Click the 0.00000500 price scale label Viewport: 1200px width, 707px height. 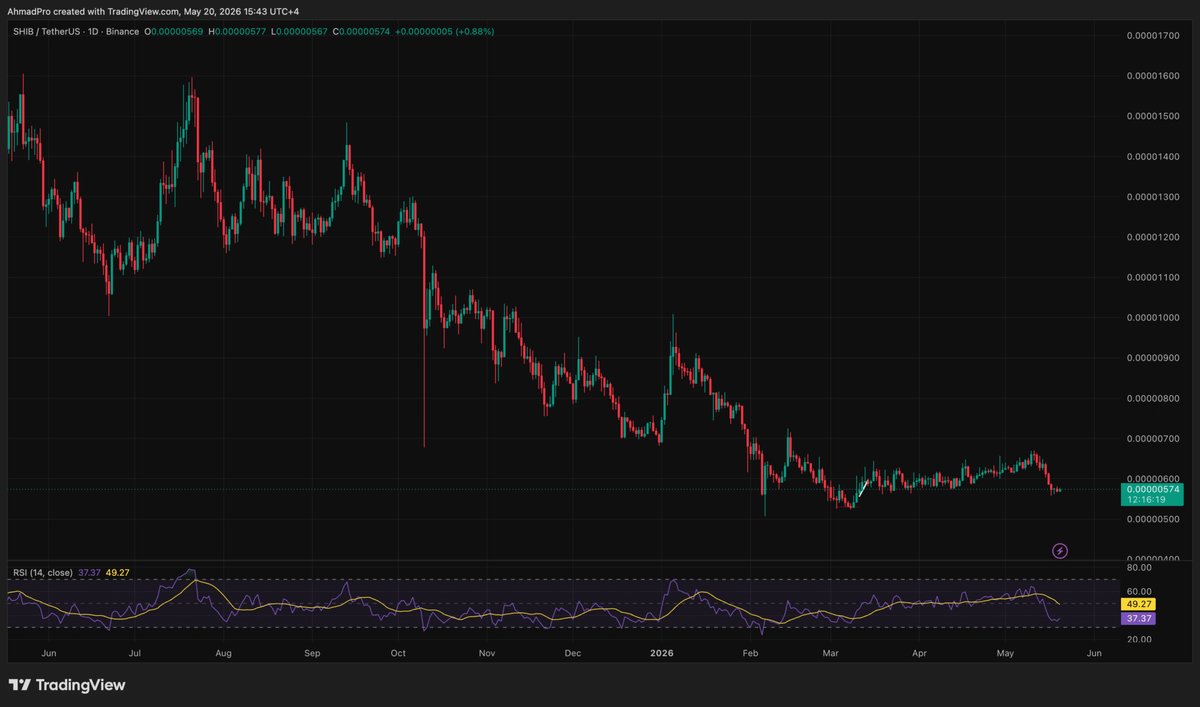pos(1154,519)
